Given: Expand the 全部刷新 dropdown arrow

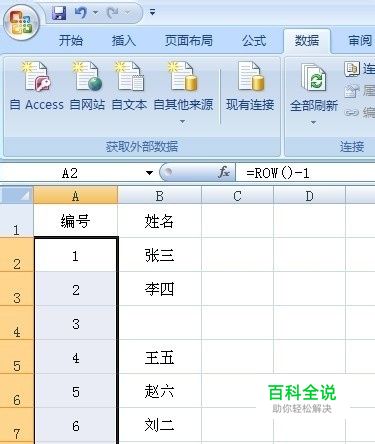Looking at the screenshot, I should (313, 123).
